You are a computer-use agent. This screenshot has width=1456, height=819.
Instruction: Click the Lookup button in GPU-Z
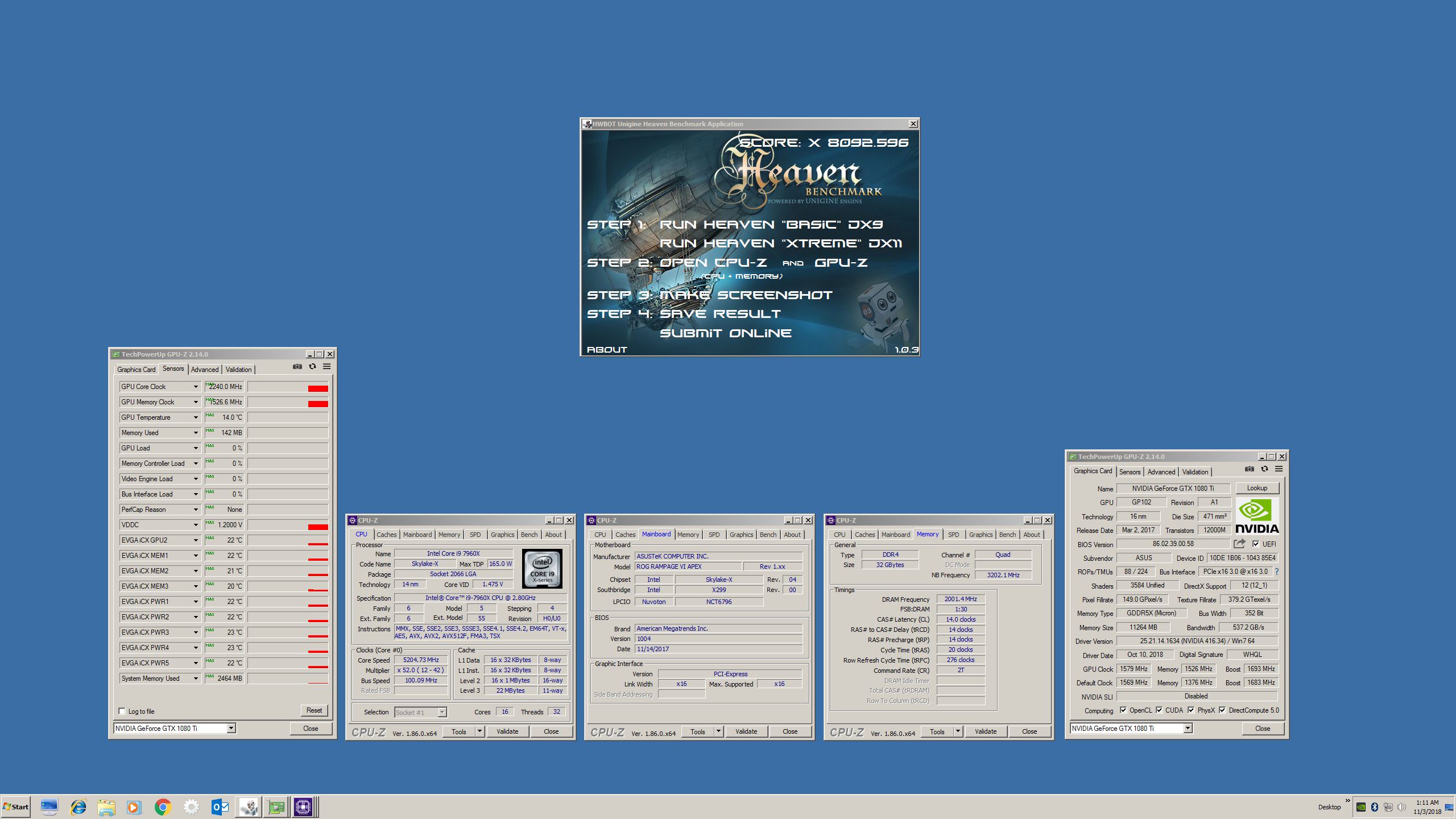1257,488
